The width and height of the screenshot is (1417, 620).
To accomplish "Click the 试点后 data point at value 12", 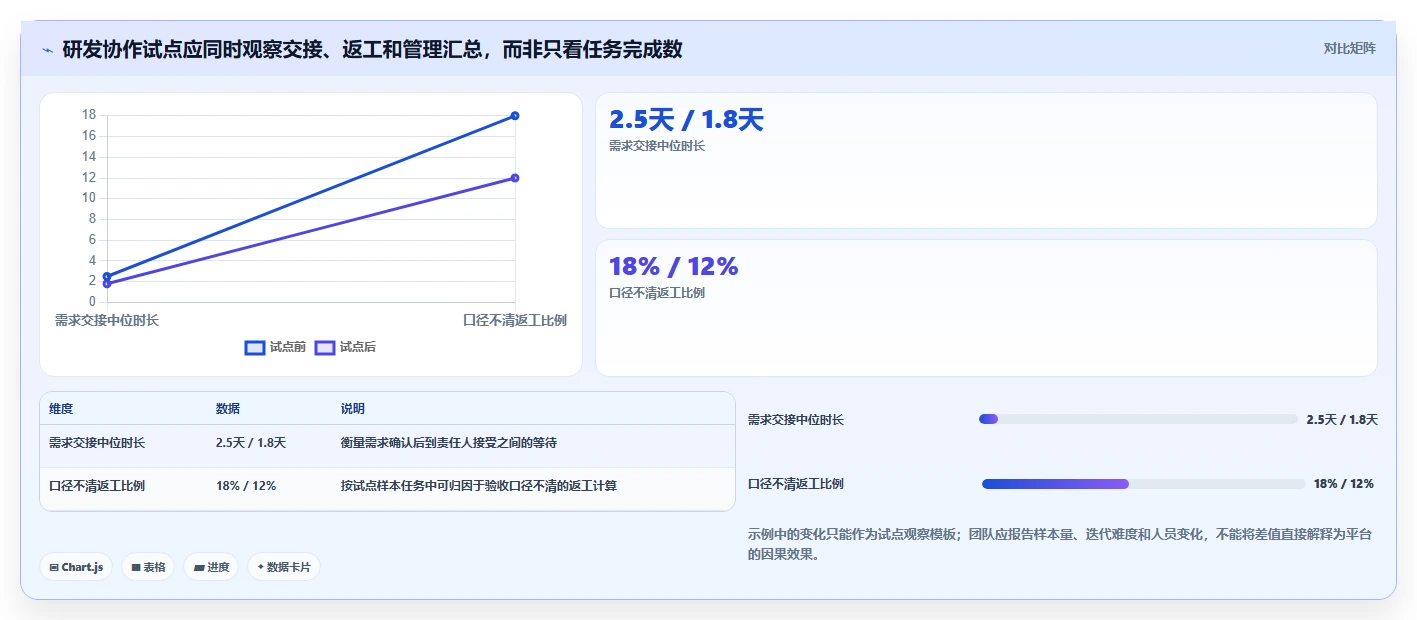I will 515,178.
